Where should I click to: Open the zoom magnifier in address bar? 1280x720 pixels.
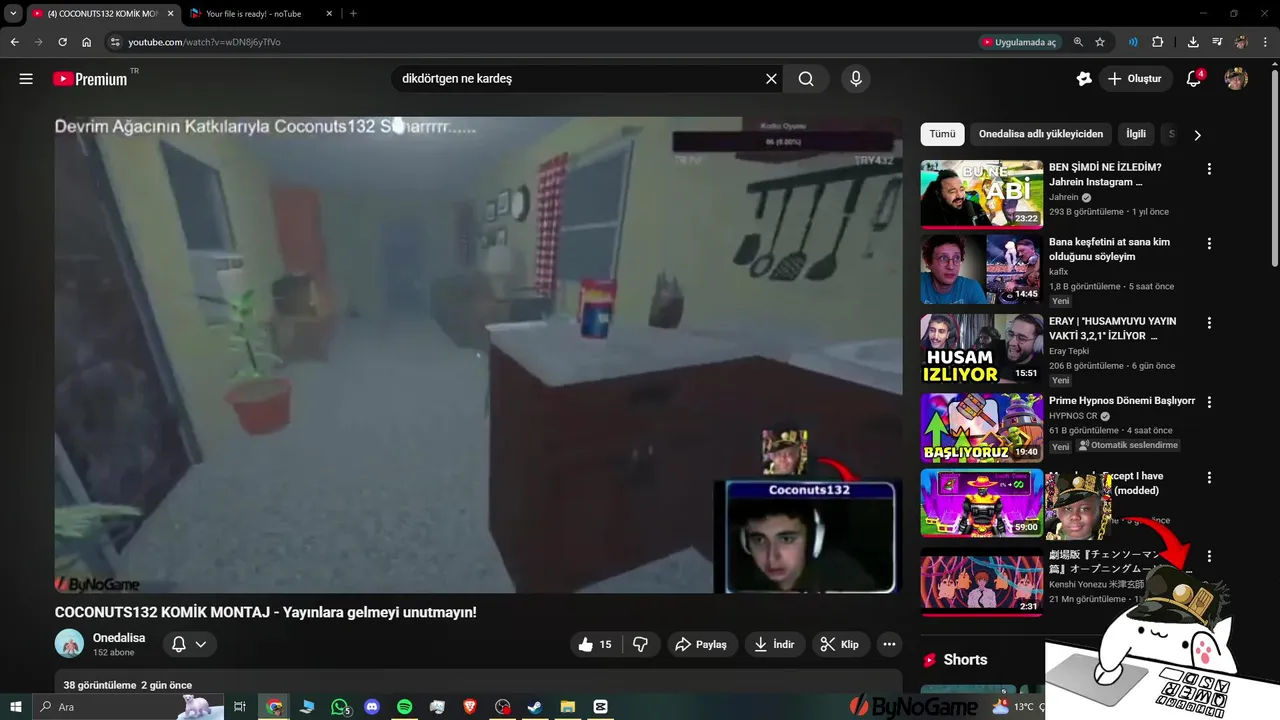[x=1078, y=42]
